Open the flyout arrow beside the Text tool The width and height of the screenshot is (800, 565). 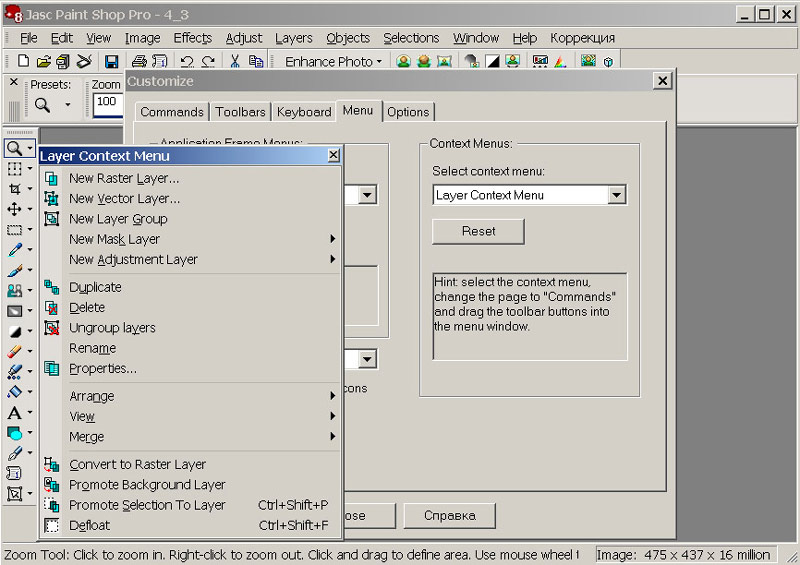coord(30,412)
